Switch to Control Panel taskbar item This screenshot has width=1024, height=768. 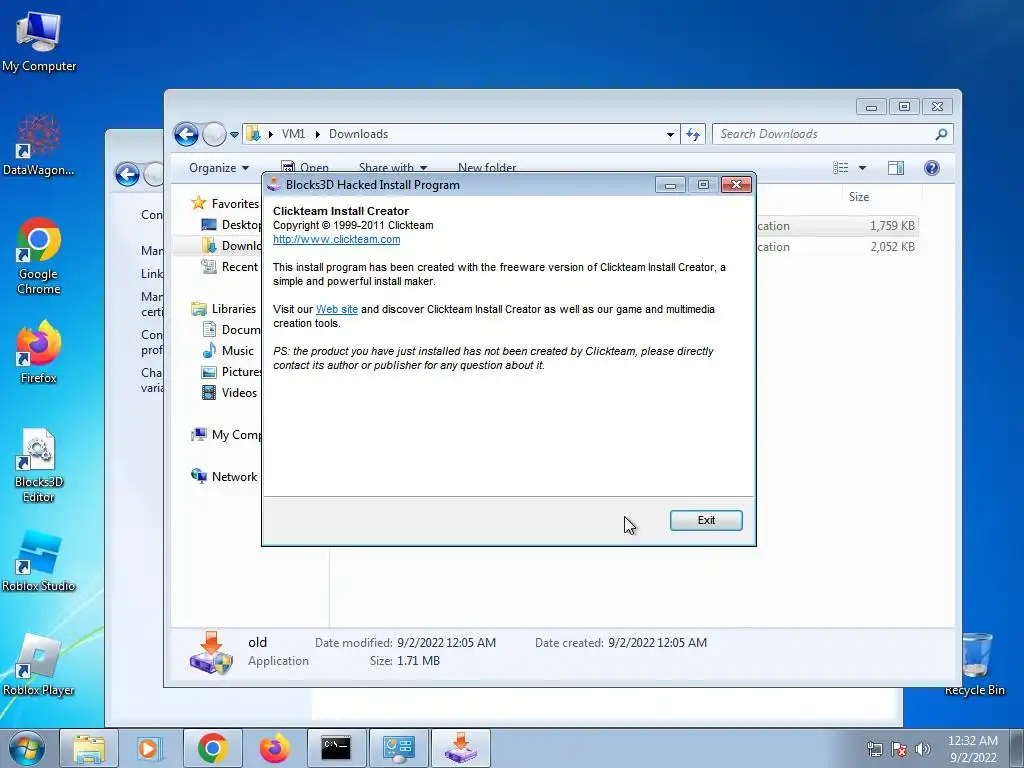[x=398, y=748]
